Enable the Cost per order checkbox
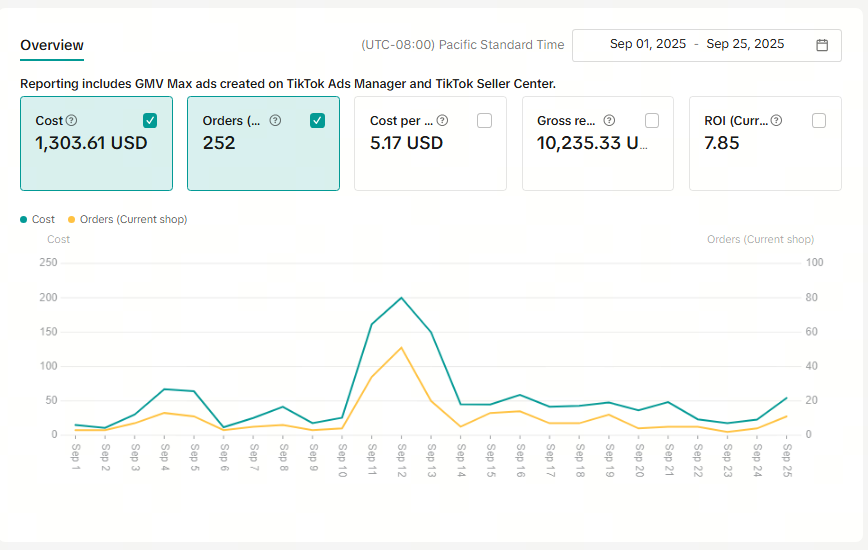The width and height of the screenshot is (868, 550). 484,120
